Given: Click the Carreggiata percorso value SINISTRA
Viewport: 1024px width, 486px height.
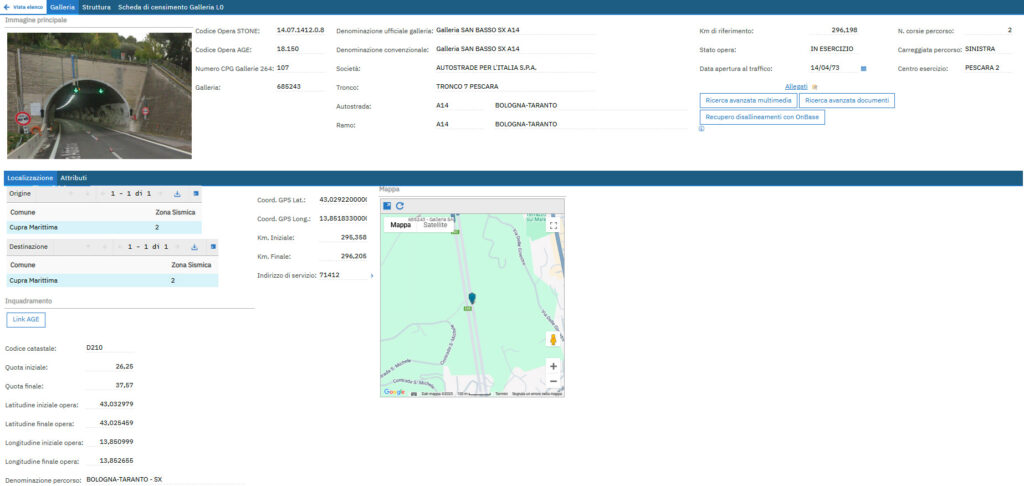Looking at the screenshot, I should 980,49.
